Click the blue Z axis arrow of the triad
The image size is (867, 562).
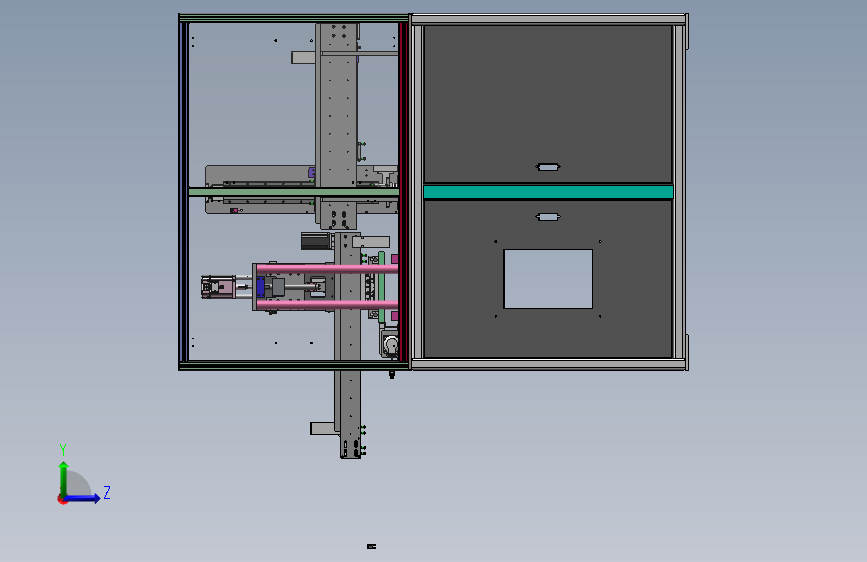tap(83, 498)
